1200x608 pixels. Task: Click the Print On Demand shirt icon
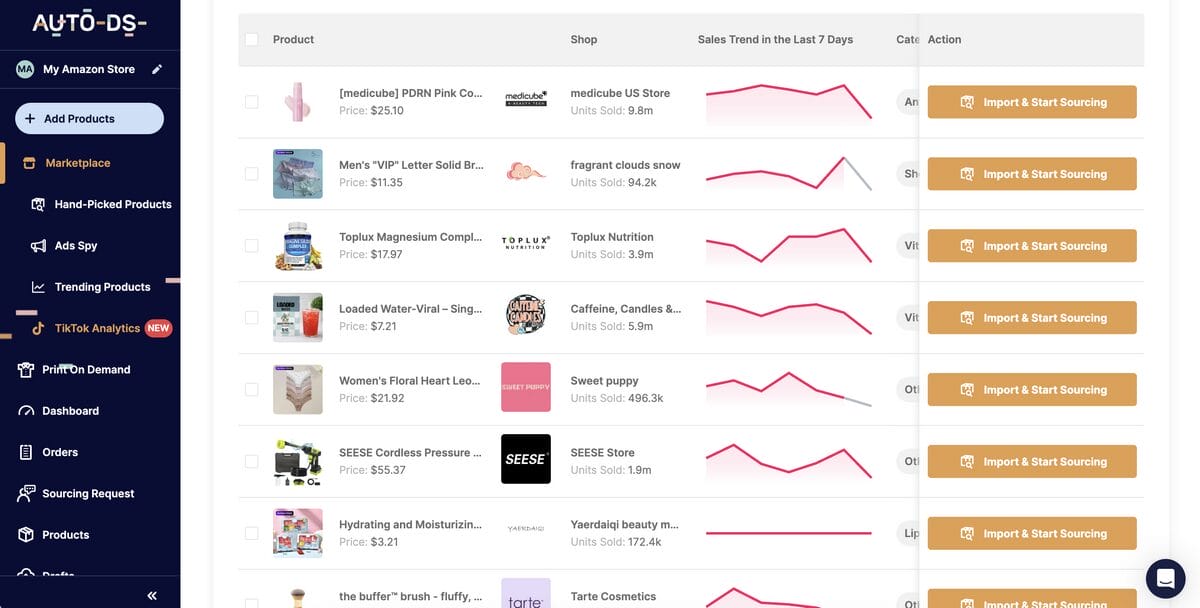pos(26,370)
